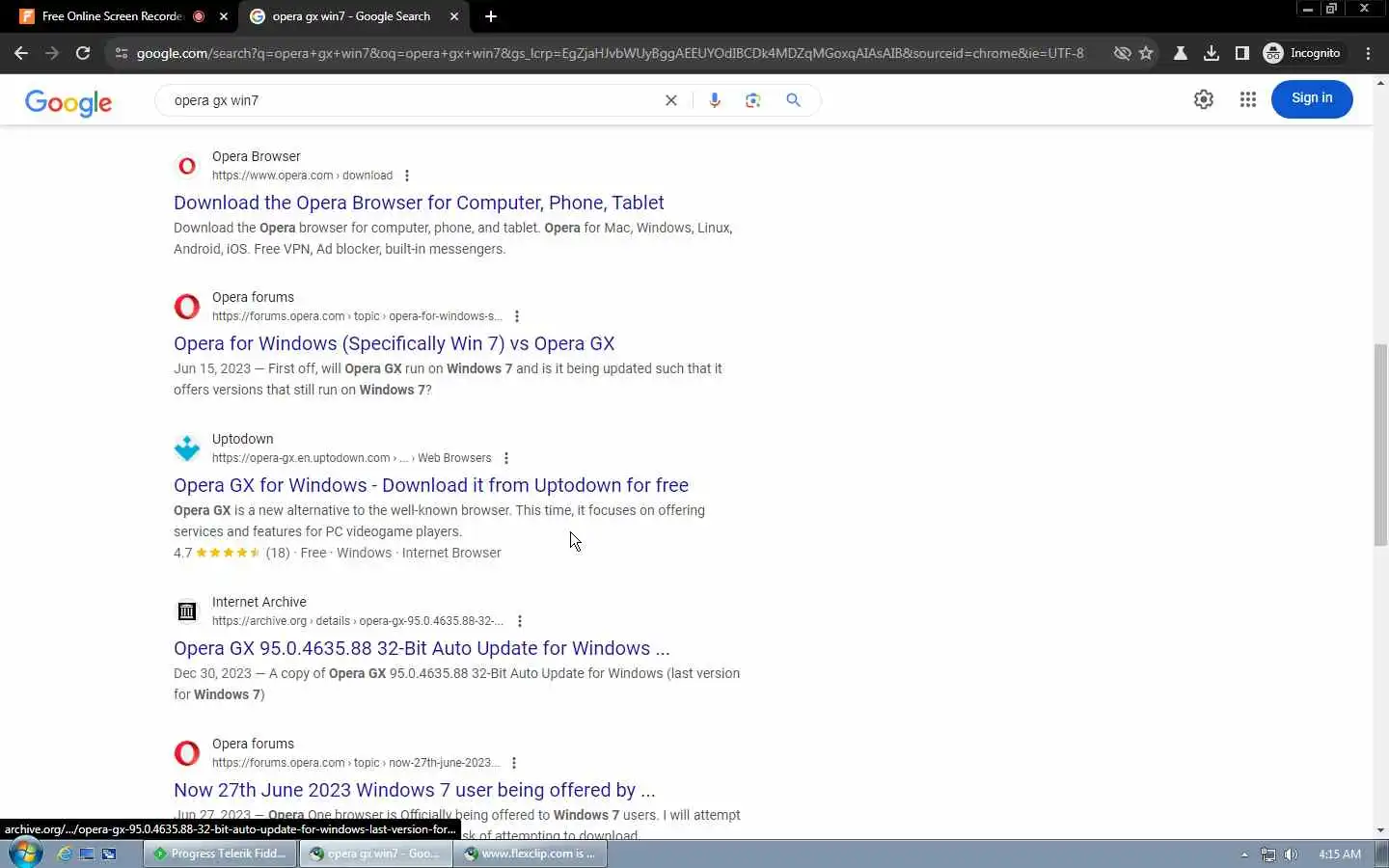The image size is (1389, 868).
Task: Open more options for Internet Archive result
Action: (520, 621)
